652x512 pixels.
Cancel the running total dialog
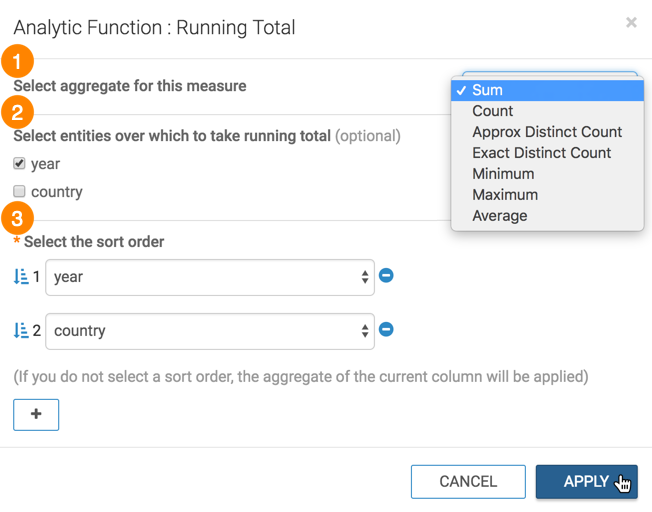point(468,481)
